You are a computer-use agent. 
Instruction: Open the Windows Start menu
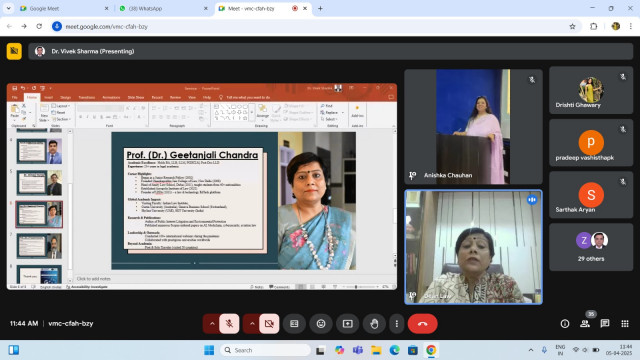209,350
